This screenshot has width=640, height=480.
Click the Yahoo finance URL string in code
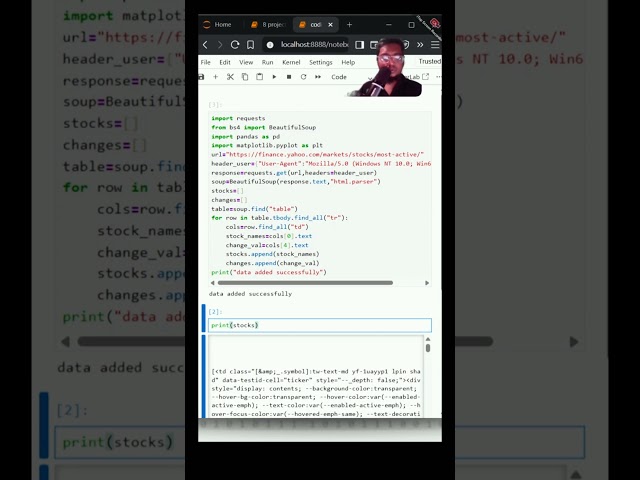pos(325,154)
